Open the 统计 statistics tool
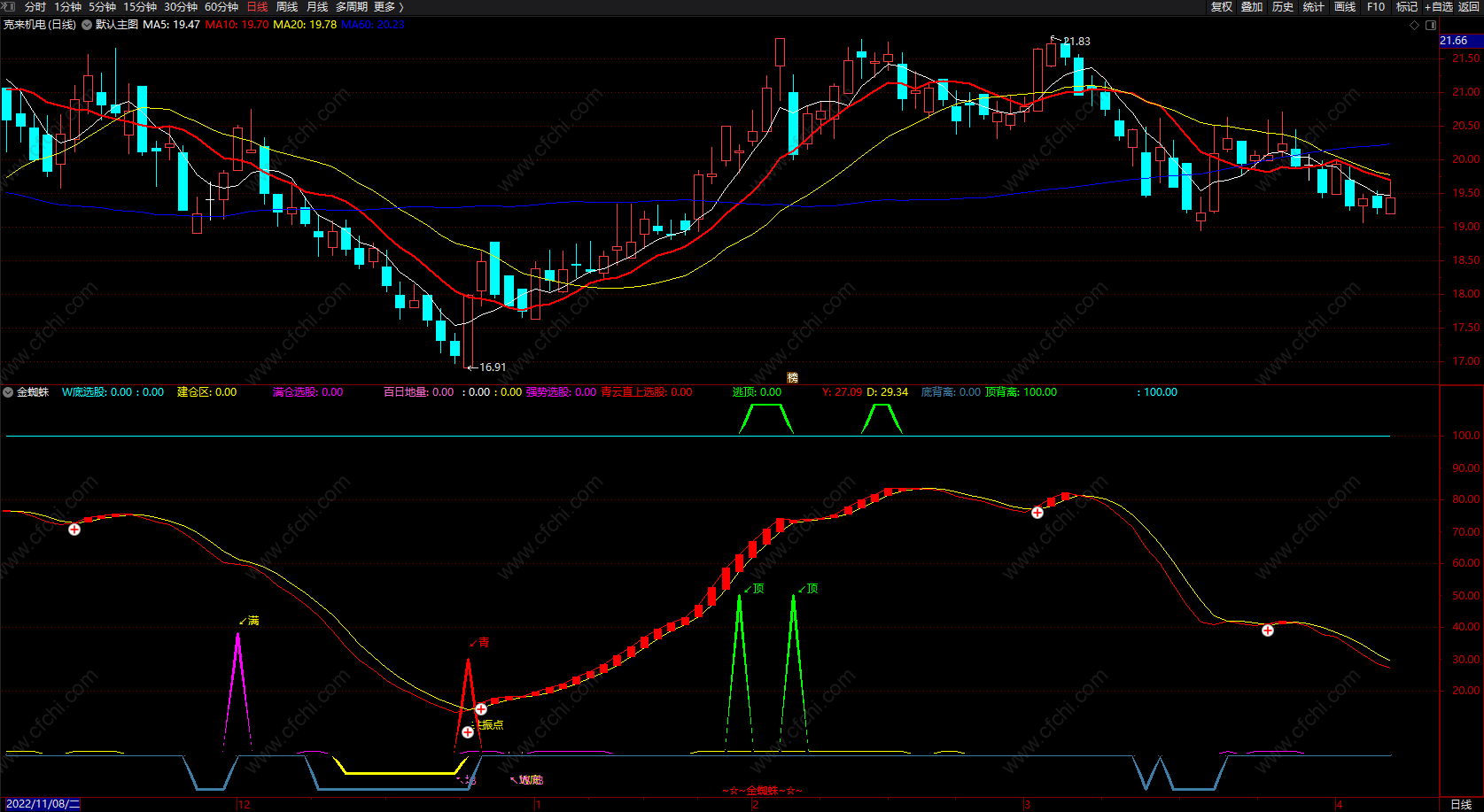Viewport: 1484px width, 812px height. coord(1314,7)
